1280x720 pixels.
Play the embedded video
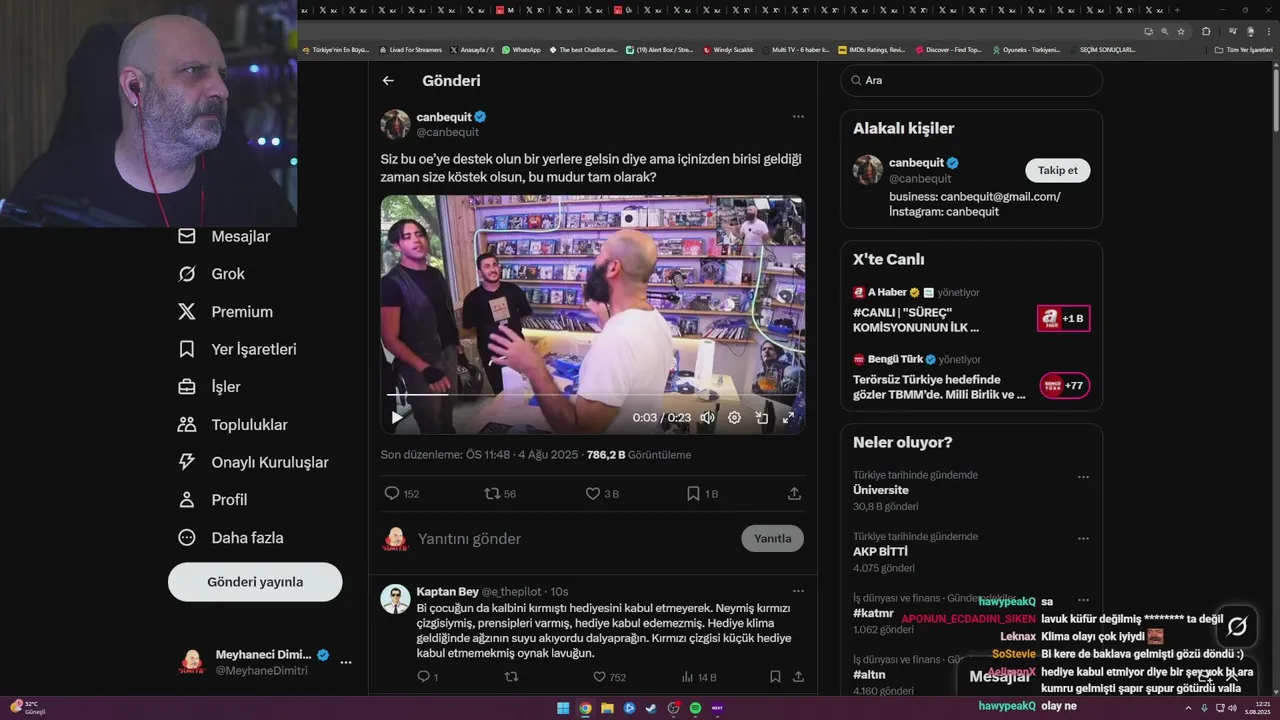coord(397,418)
